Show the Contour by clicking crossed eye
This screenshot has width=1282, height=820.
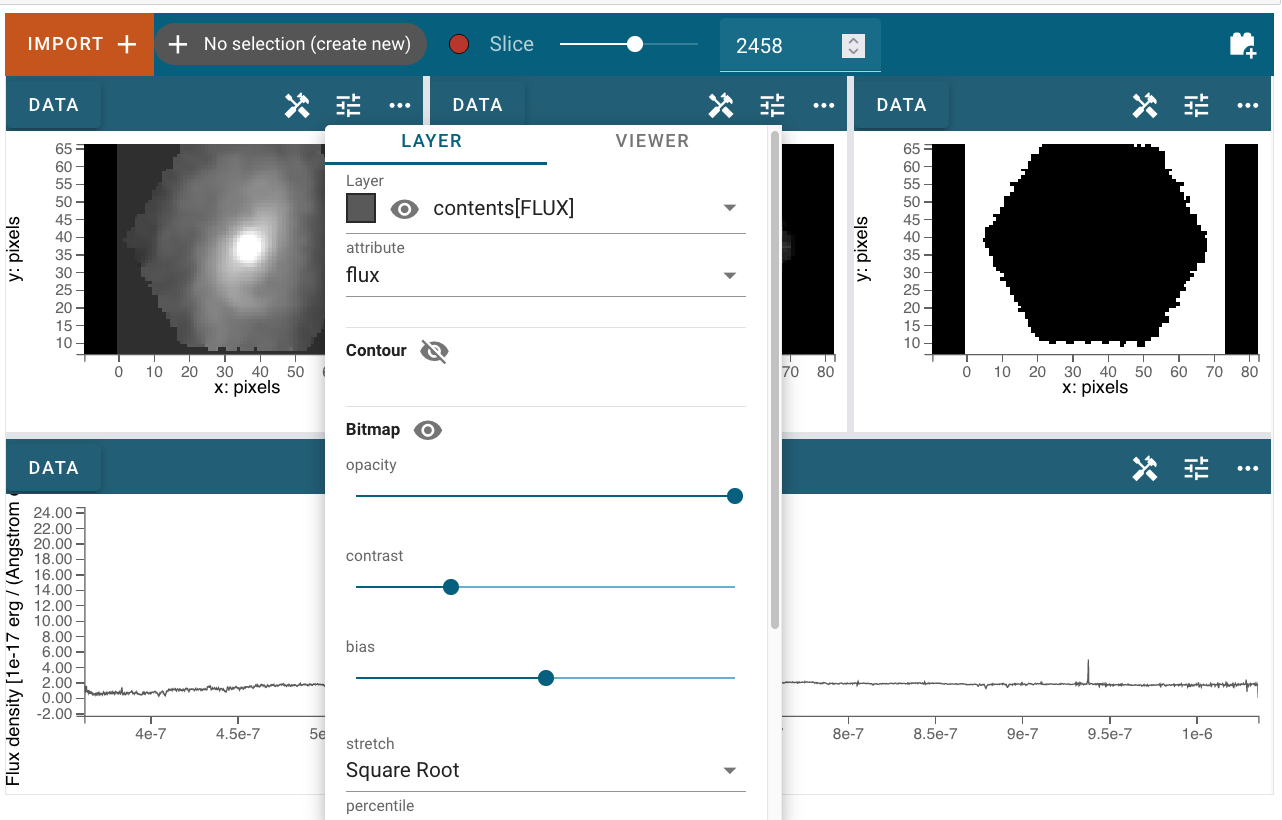434,351
